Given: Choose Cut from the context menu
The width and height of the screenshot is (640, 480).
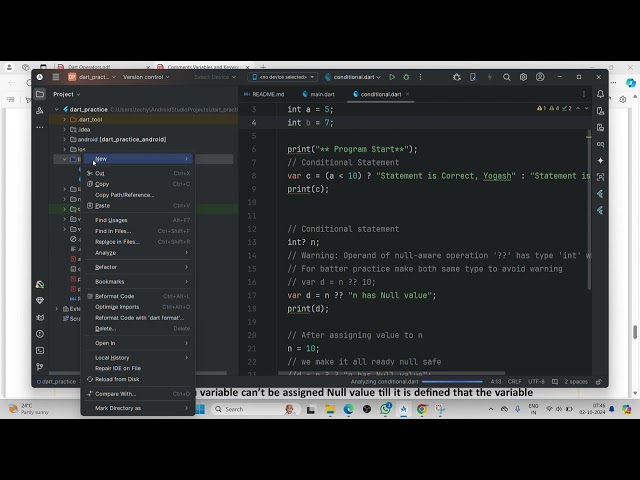Looking at the screenshot, I should 138,173.
